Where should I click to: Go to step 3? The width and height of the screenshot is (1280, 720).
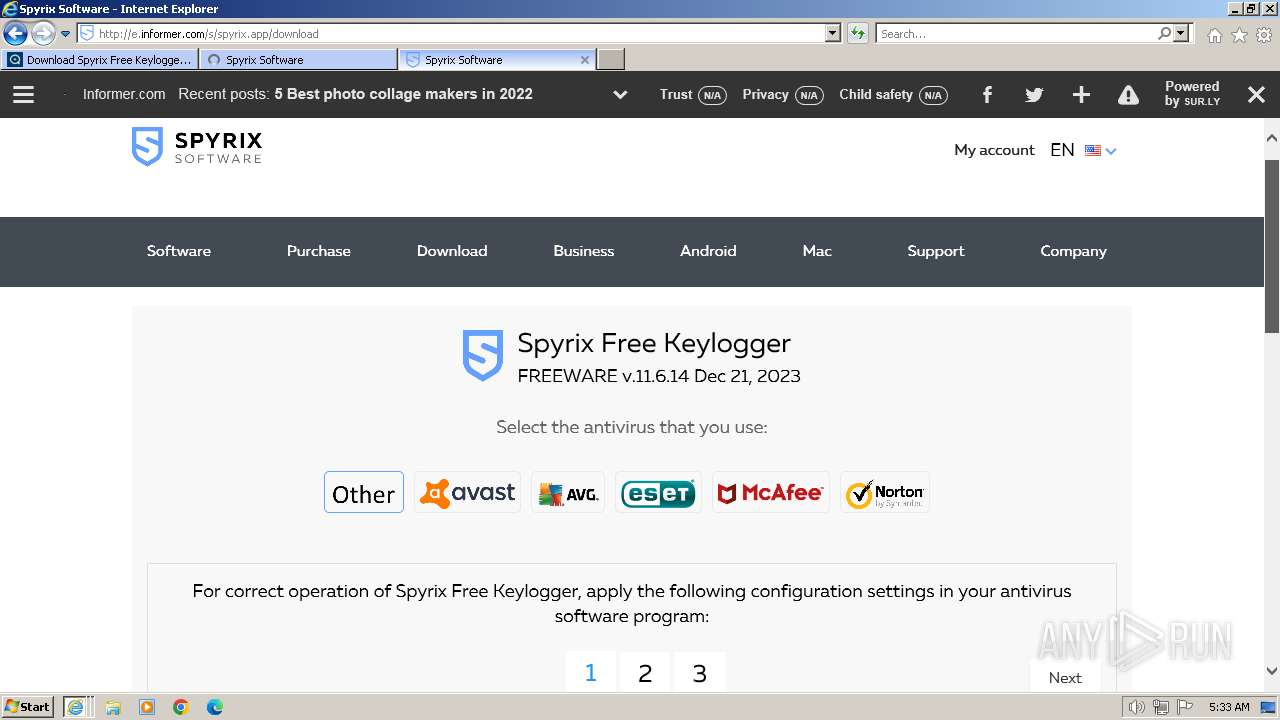(x=700, y=672)
